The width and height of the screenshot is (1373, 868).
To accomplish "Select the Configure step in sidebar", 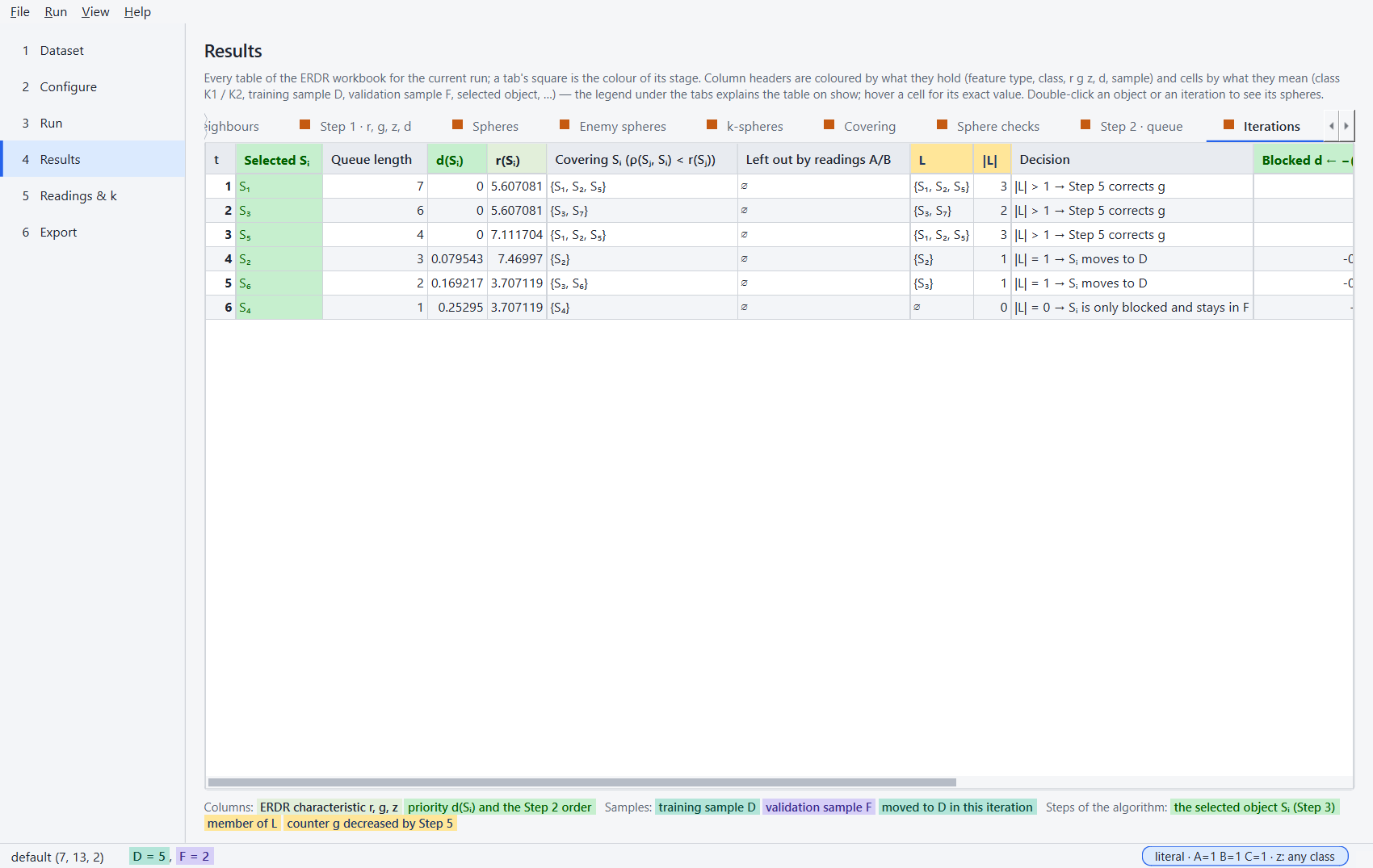I will pos(93,86).
